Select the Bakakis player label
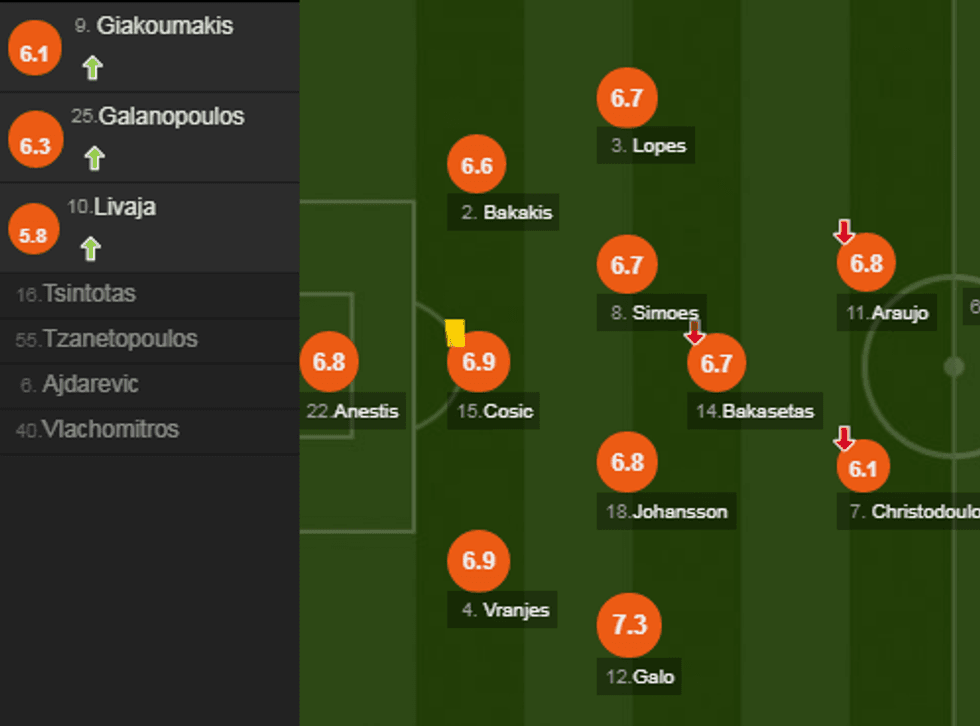980x726 pixels. coord(506,212)
